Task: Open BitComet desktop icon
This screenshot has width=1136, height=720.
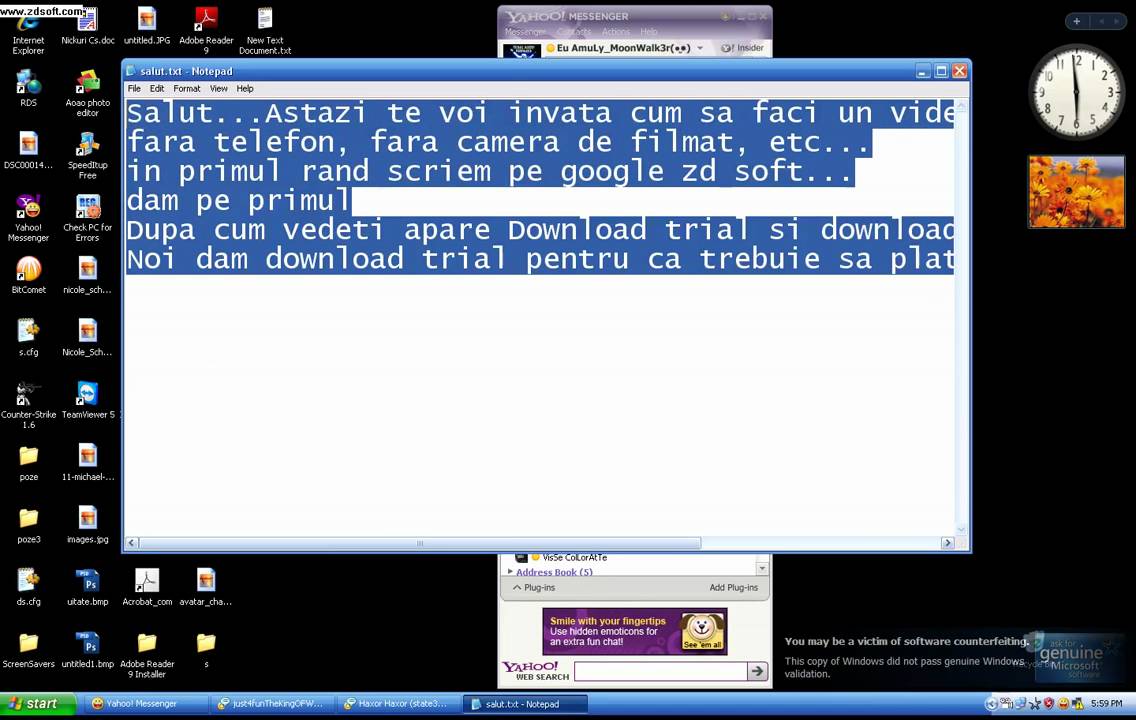Action: tap(28, 275)
